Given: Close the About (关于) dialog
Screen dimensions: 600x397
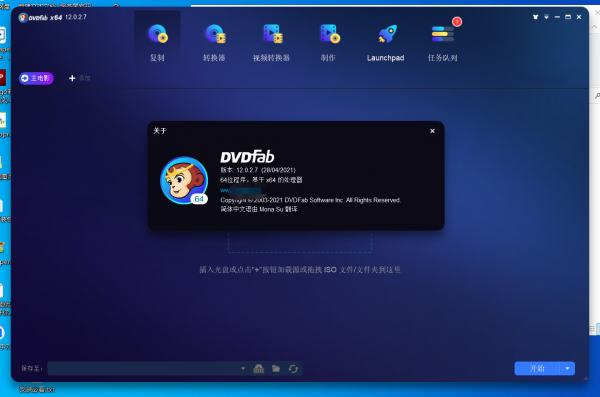Looking at the screenshot, I should 432,131.
